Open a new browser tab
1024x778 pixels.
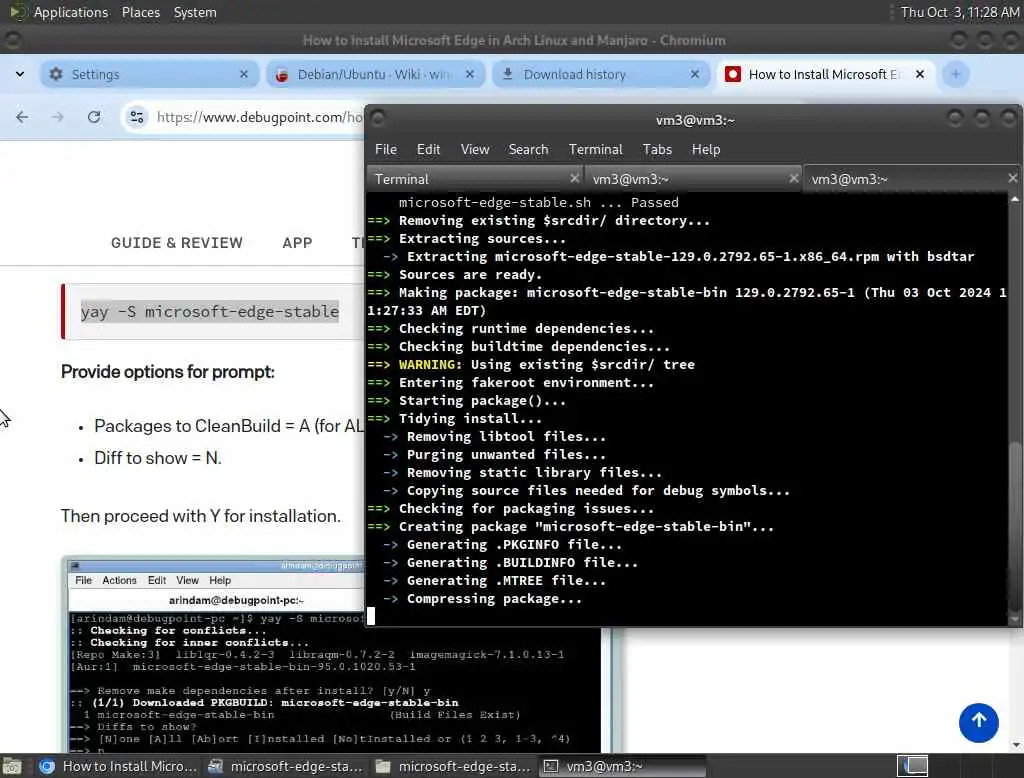[955, 74]
